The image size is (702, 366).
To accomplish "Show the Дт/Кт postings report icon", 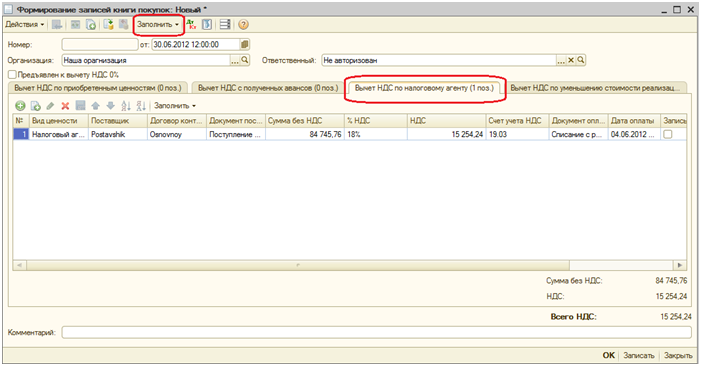I will tap(191, 25).
